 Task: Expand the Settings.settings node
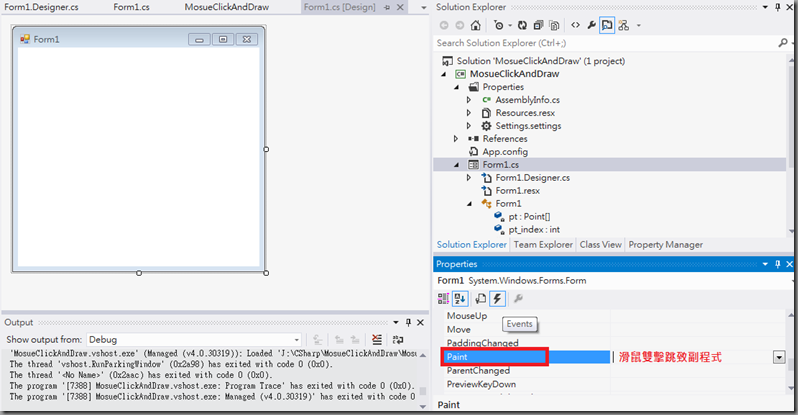(469, 126)
